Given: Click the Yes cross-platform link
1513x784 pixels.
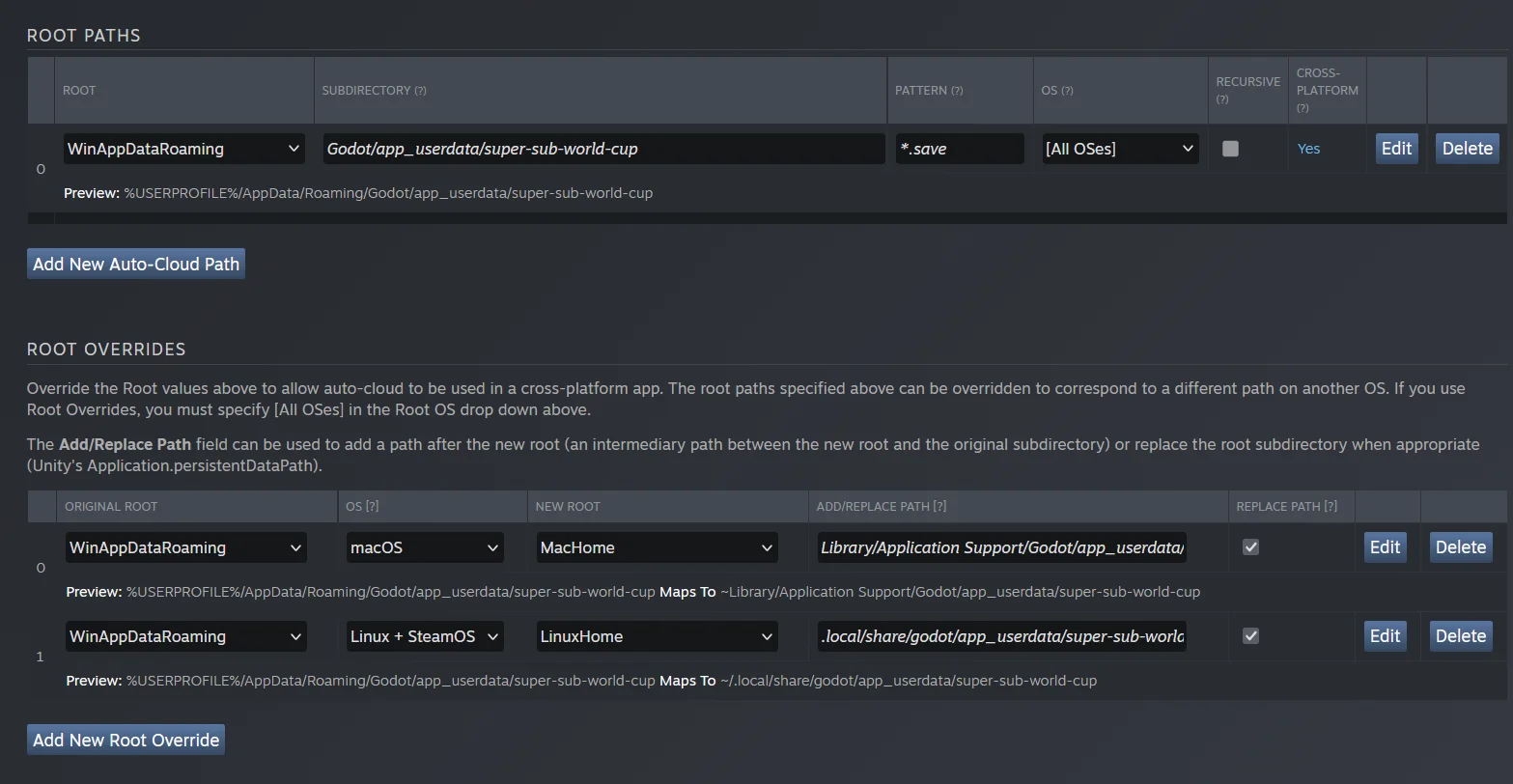Looking at the screenshot, I should (1308, 149).
